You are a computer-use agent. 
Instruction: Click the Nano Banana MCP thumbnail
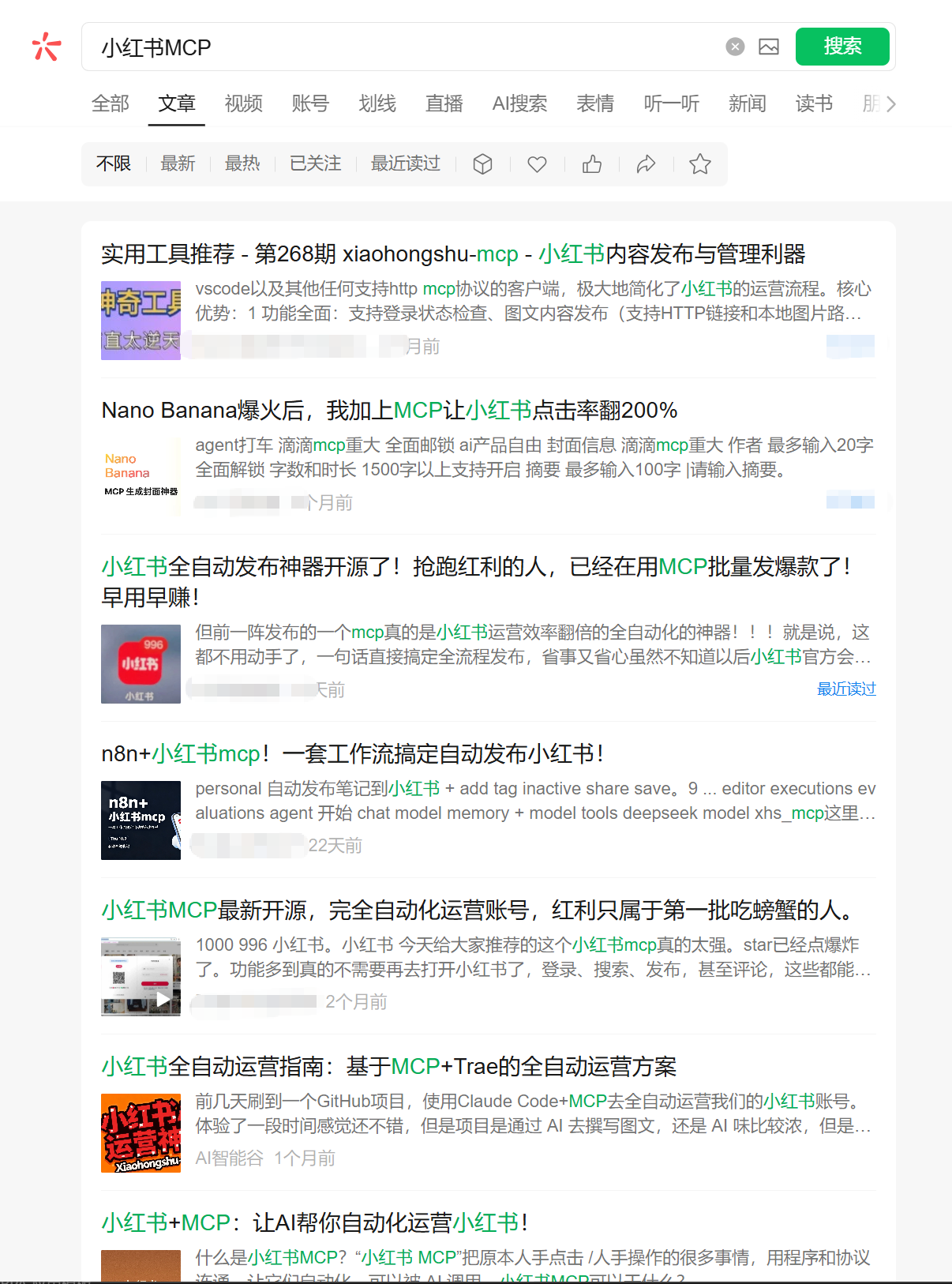(141, 477)
